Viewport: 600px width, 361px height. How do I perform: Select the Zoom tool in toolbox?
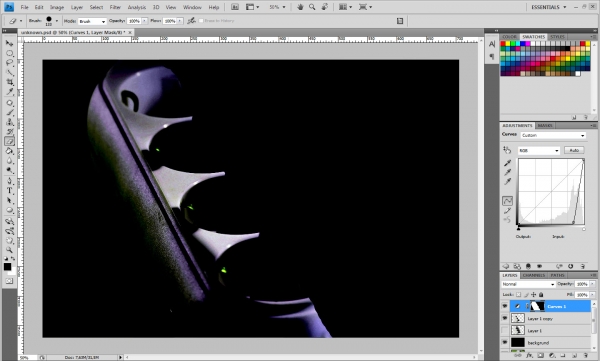pos(10,250)
